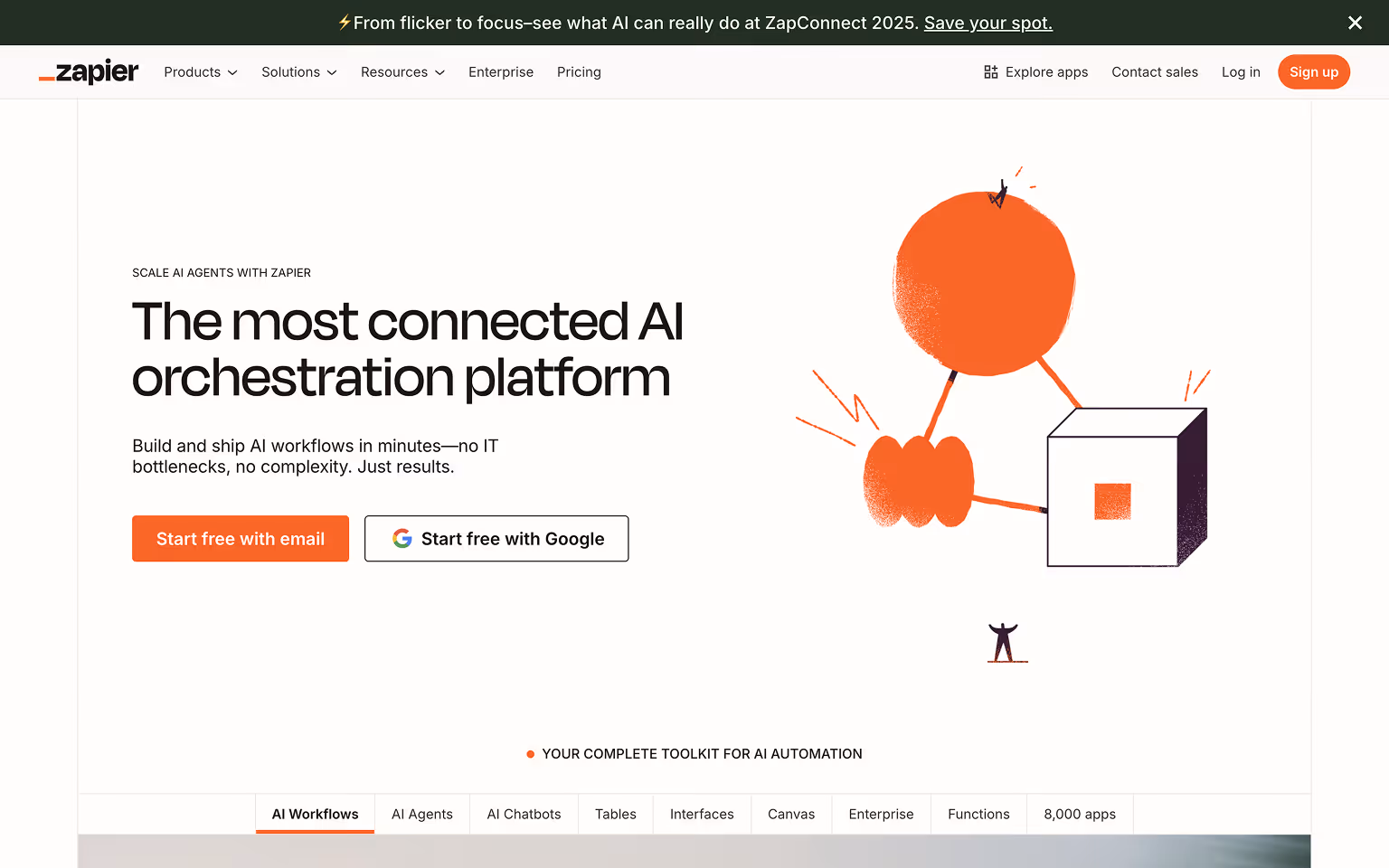Click the Explore apps grid icon
The image size is (1389, 868).
tap(990, 71)
